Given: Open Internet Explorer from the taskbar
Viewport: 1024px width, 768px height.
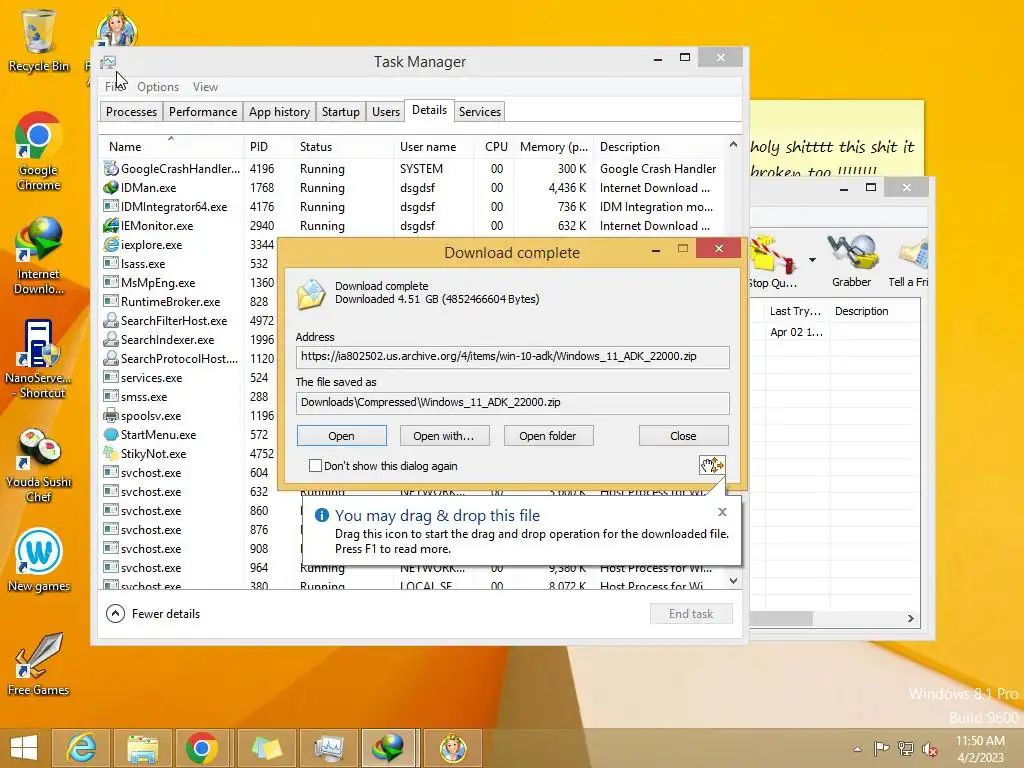Looking at the screenshot, I should pos(81,748).
